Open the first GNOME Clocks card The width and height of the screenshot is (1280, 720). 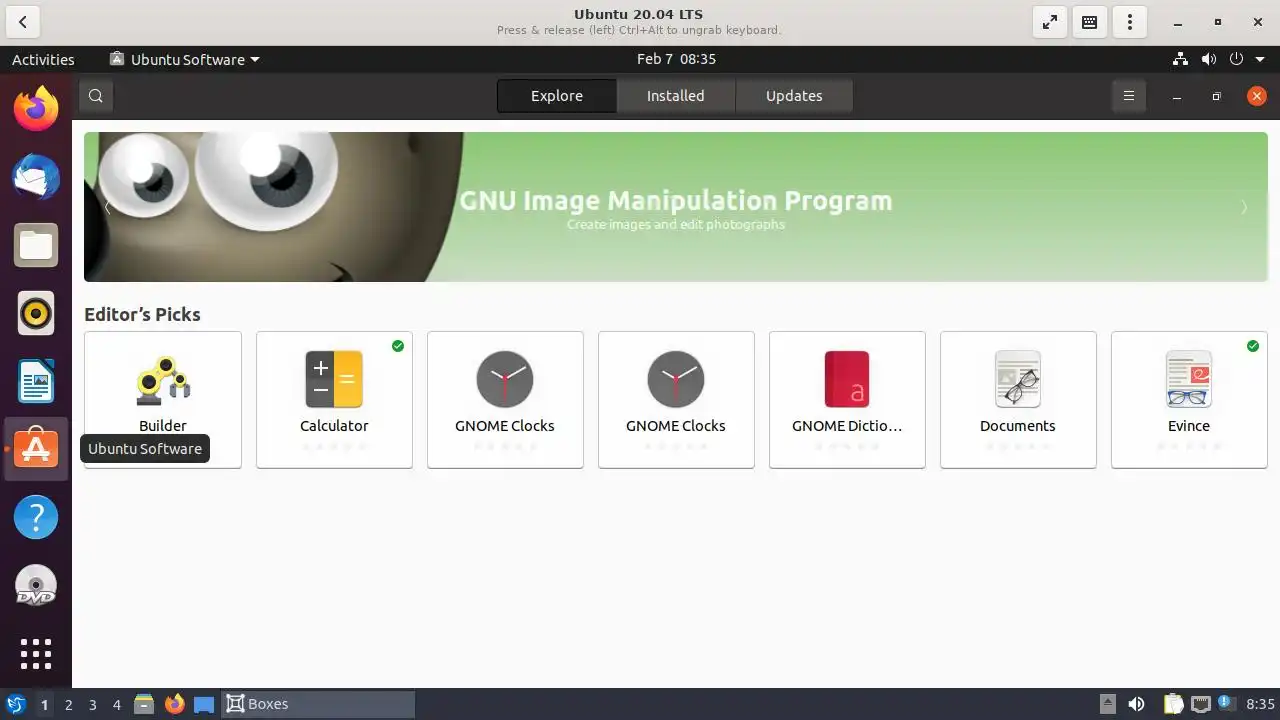click(x=505, y=399)
